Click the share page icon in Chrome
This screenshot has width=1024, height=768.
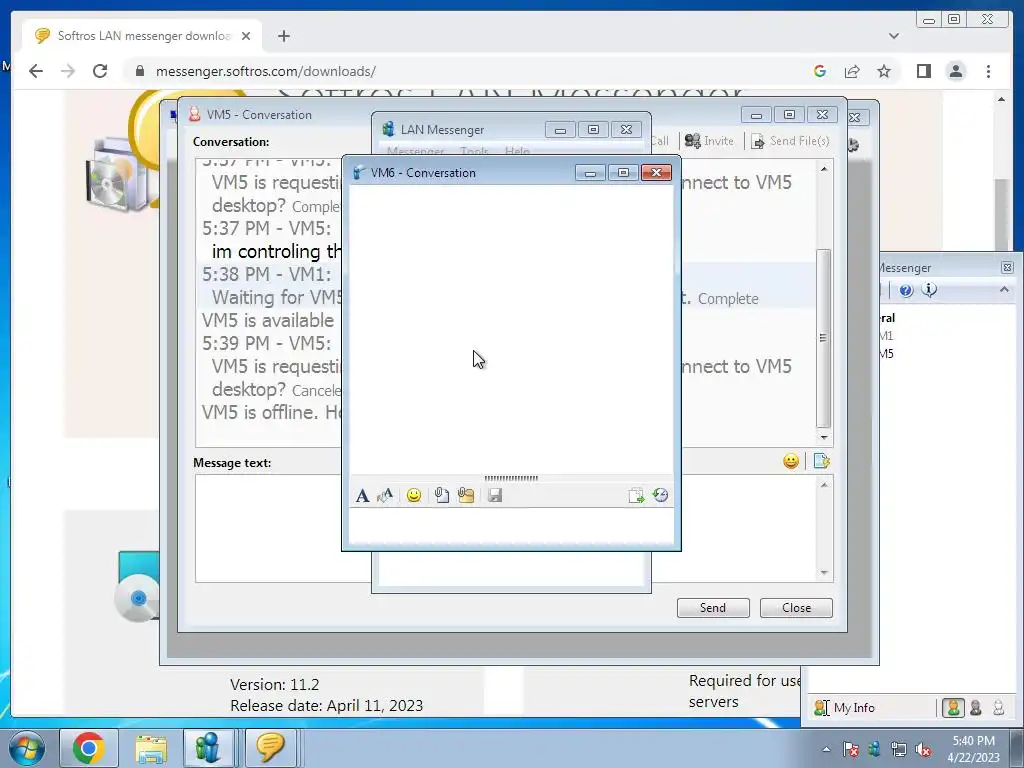point(852,71)
